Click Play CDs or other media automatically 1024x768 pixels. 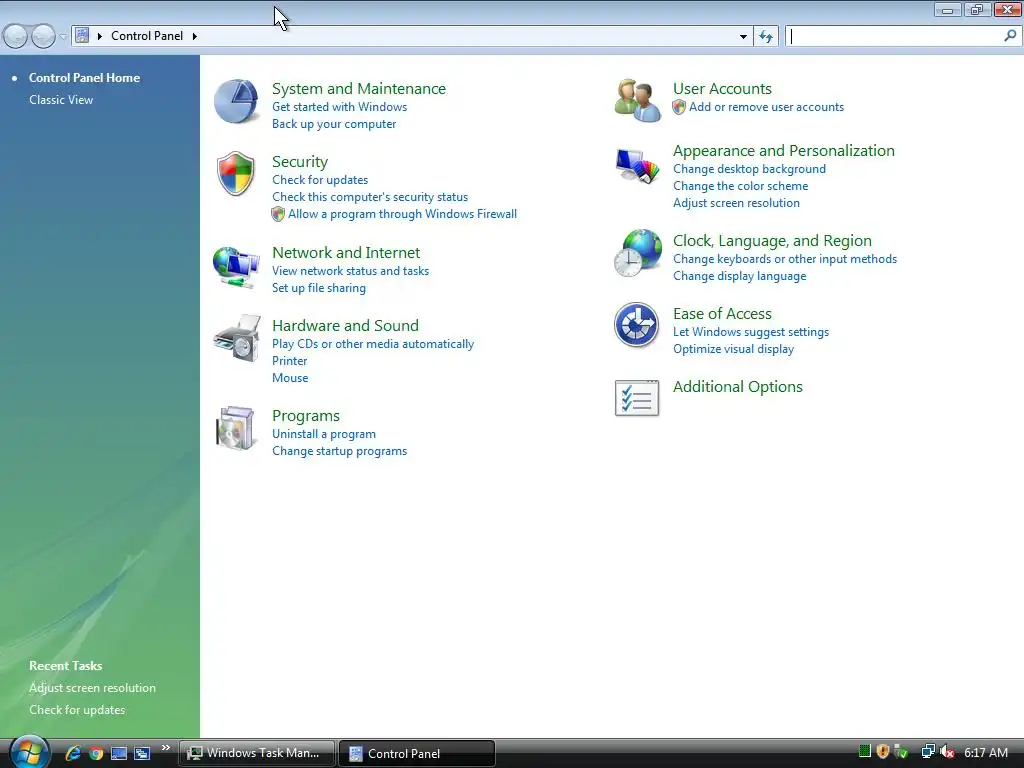pyautogui.click(x=373, y=344)
